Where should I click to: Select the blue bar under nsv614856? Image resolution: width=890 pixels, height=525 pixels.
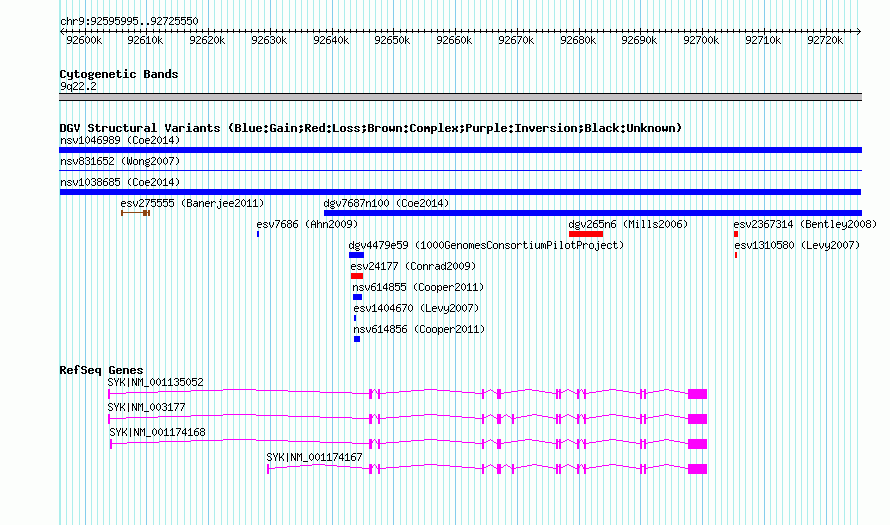pyautogui.click(x=357, y=339)
